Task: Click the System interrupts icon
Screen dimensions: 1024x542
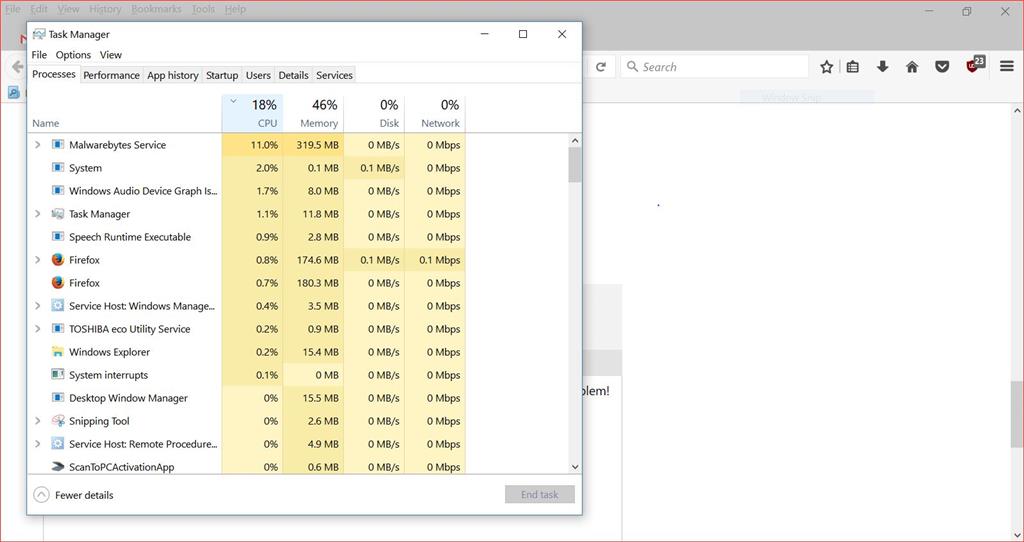Action: click(x=57, y=375)
